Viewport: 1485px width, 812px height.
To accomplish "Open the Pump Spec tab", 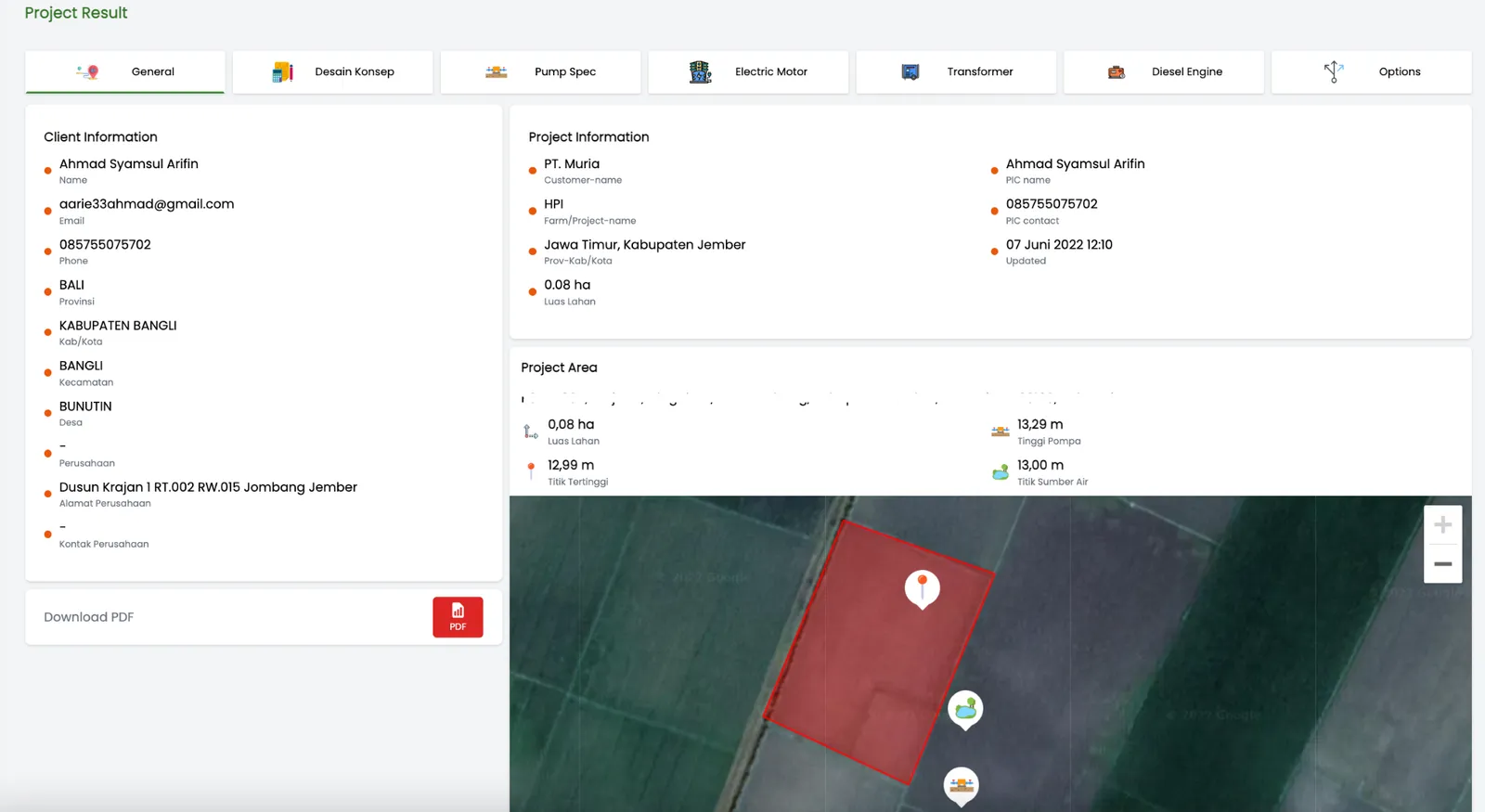I will [x=540, y=71].
